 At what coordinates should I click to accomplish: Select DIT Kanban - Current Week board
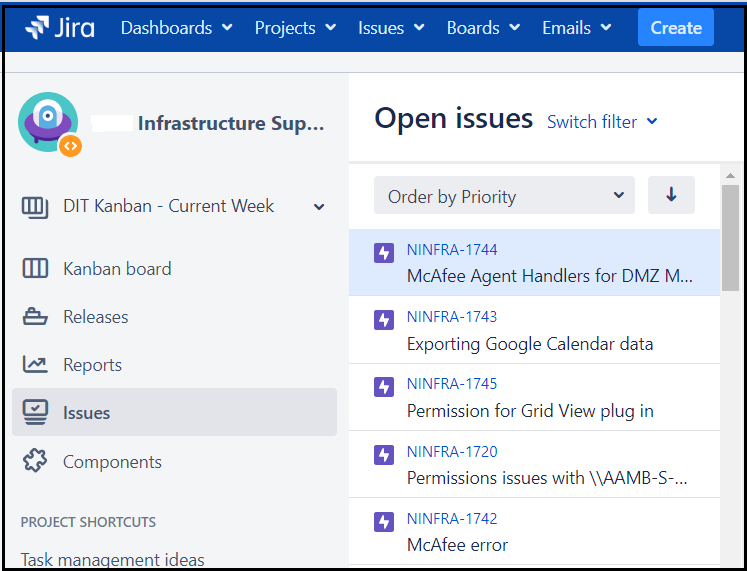(169, 206)
